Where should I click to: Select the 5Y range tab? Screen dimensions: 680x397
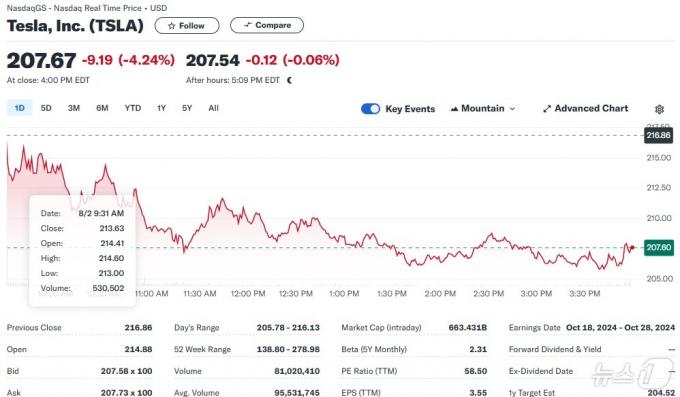(x=187, y=108)
